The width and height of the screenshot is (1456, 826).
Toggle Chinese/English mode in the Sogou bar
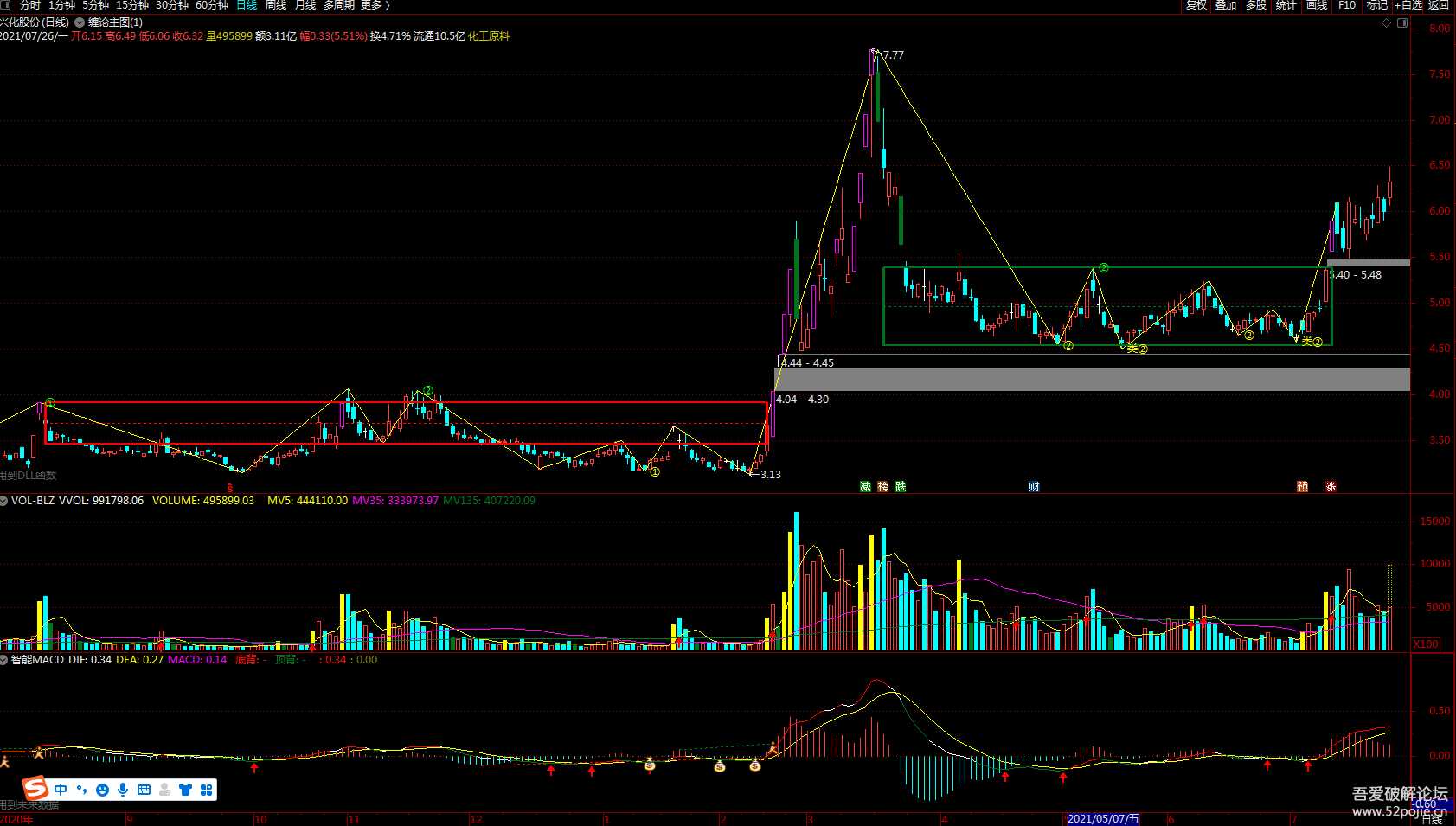click(x=61, y=790)
